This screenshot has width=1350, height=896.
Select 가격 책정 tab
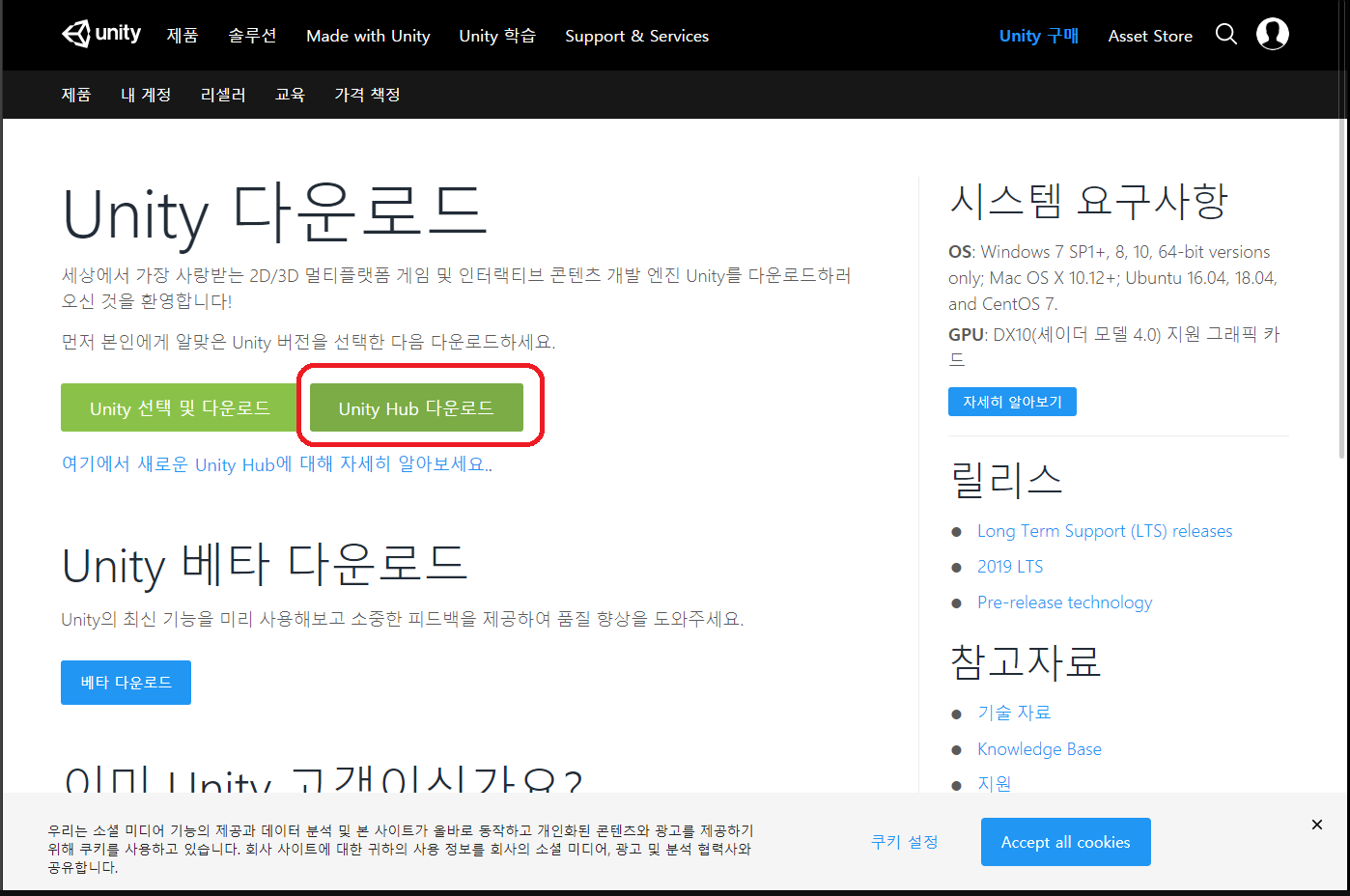pyautogui.click(x=367, y=95)
